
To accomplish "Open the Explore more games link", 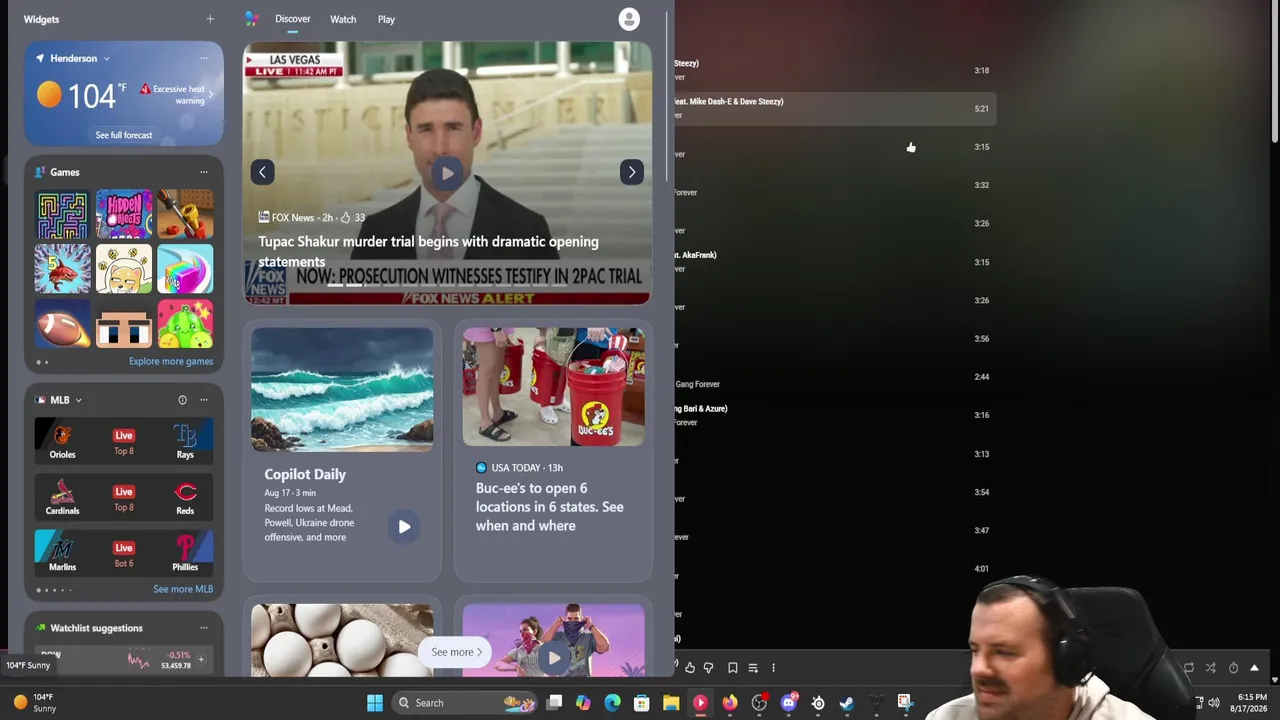I will coord(171,361).
